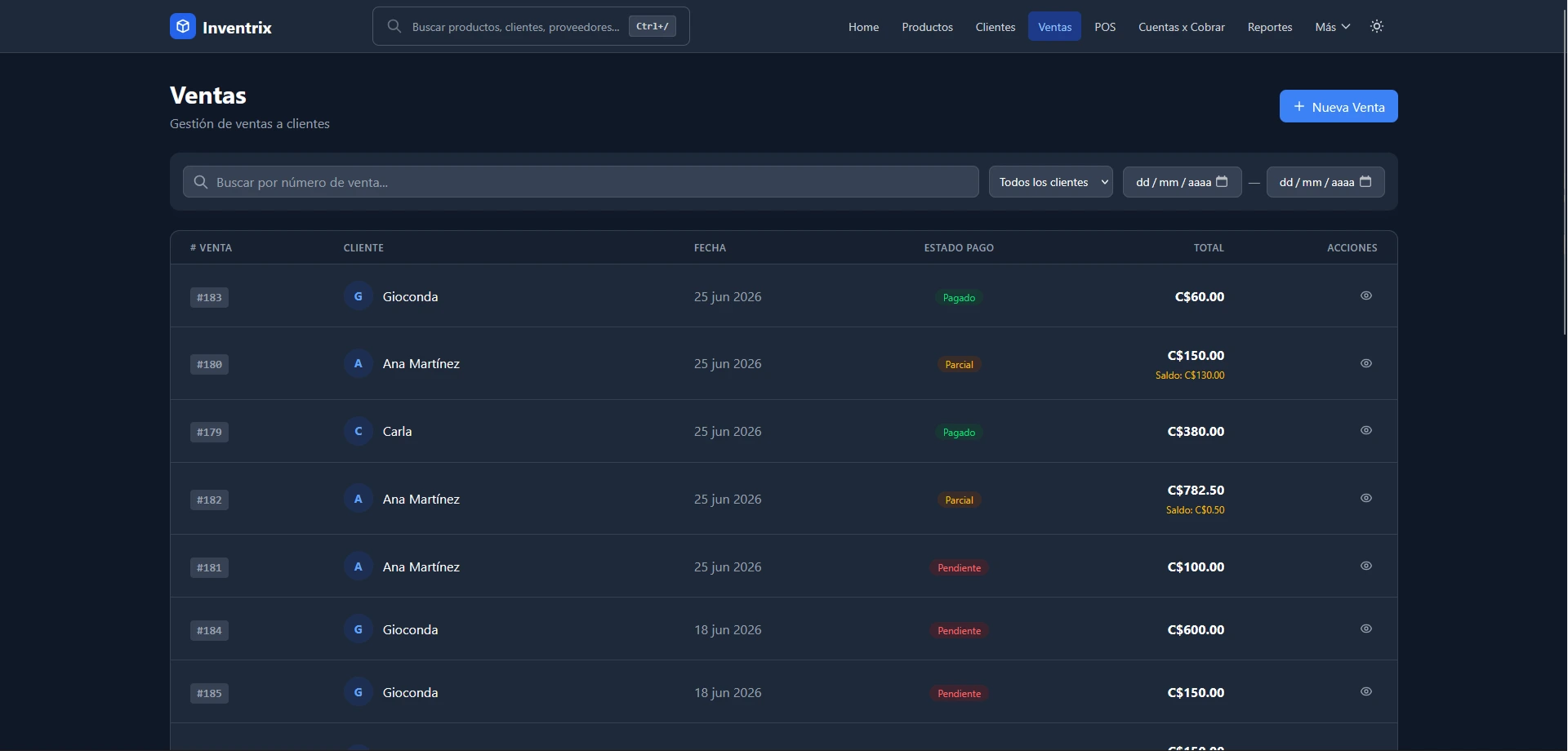Open the end date calendar picker icon
1568x751 pixels.
(1365, 181)
